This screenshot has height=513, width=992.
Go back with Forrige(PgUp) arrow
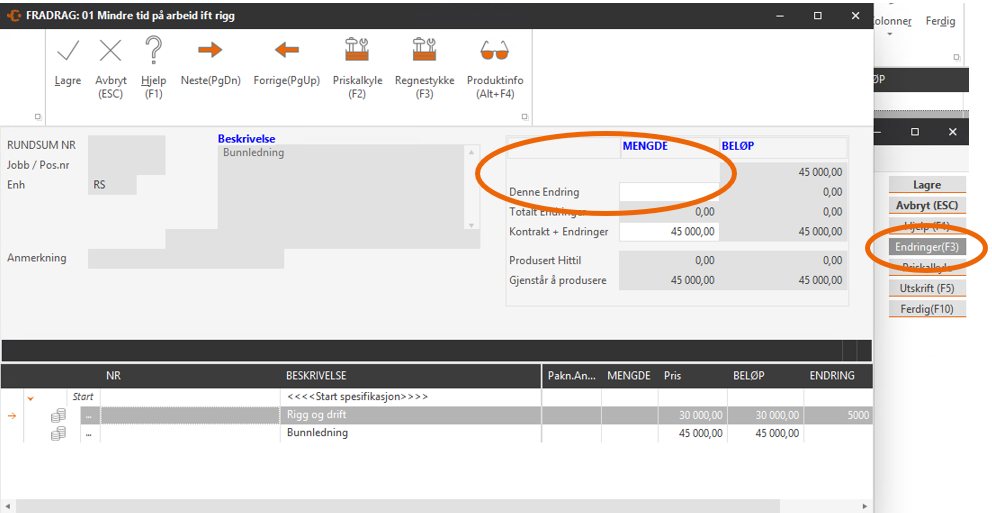click(x=287, y=50)
